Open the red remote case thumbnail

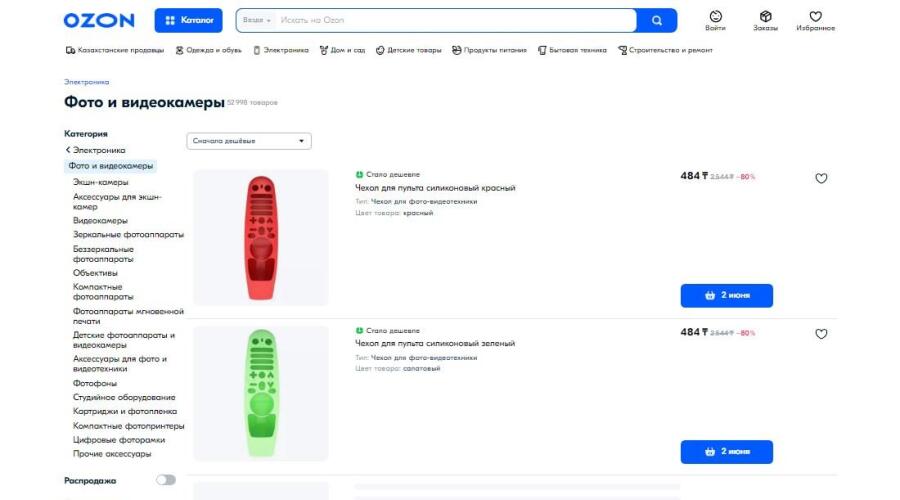point(260,238)
